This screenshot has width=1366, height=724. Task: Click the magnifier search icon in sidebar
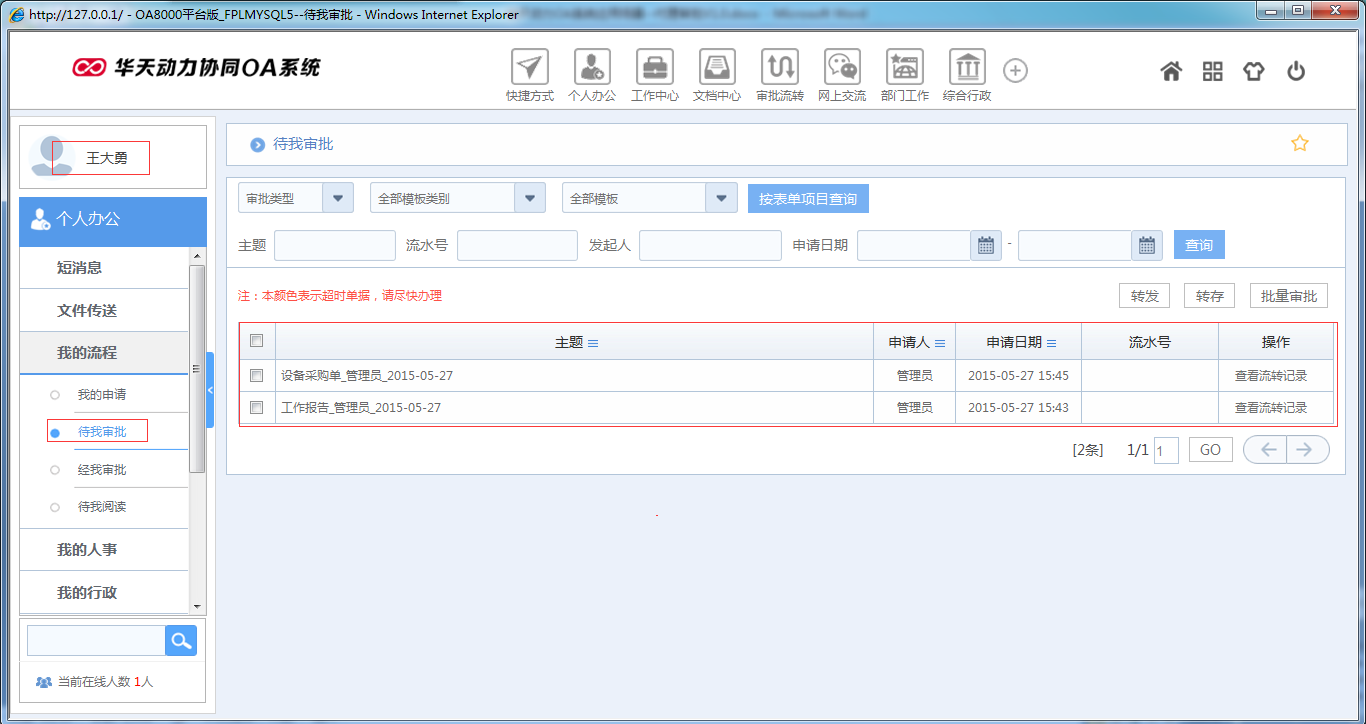[x=181, y=641]
